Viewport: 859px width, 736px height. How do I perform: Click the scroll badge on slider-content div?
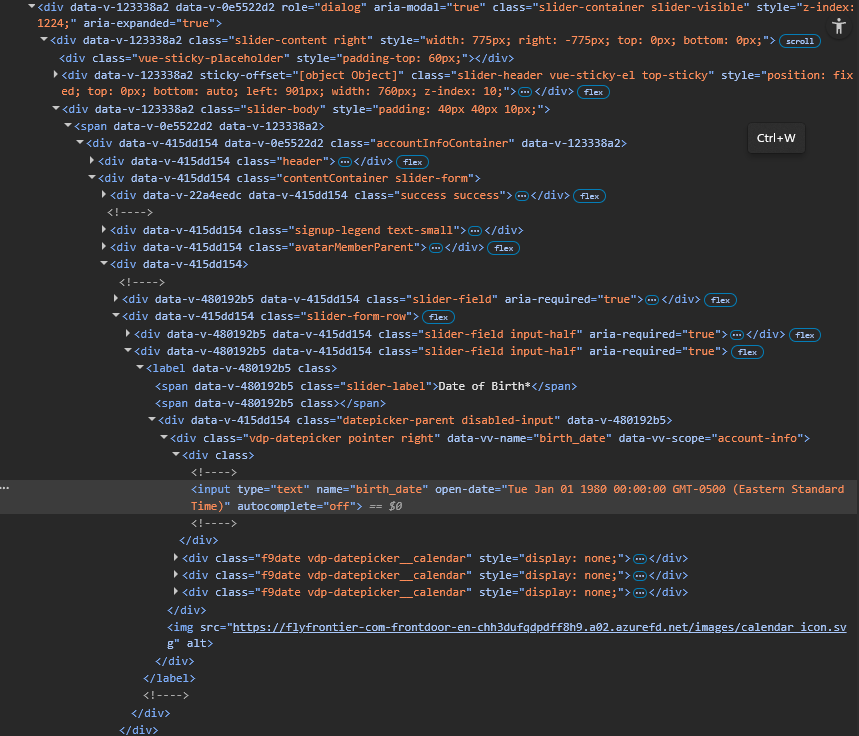click(797, 41)
